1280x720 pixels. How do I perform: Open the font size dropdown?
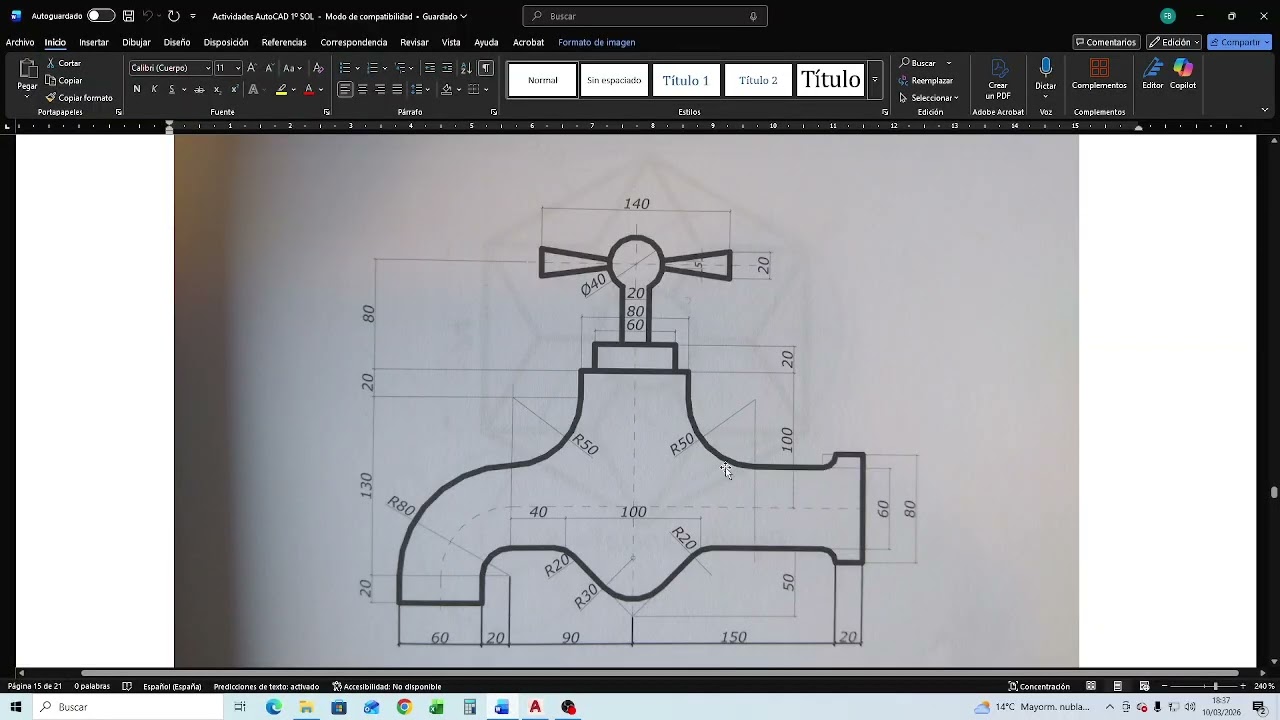238,68
